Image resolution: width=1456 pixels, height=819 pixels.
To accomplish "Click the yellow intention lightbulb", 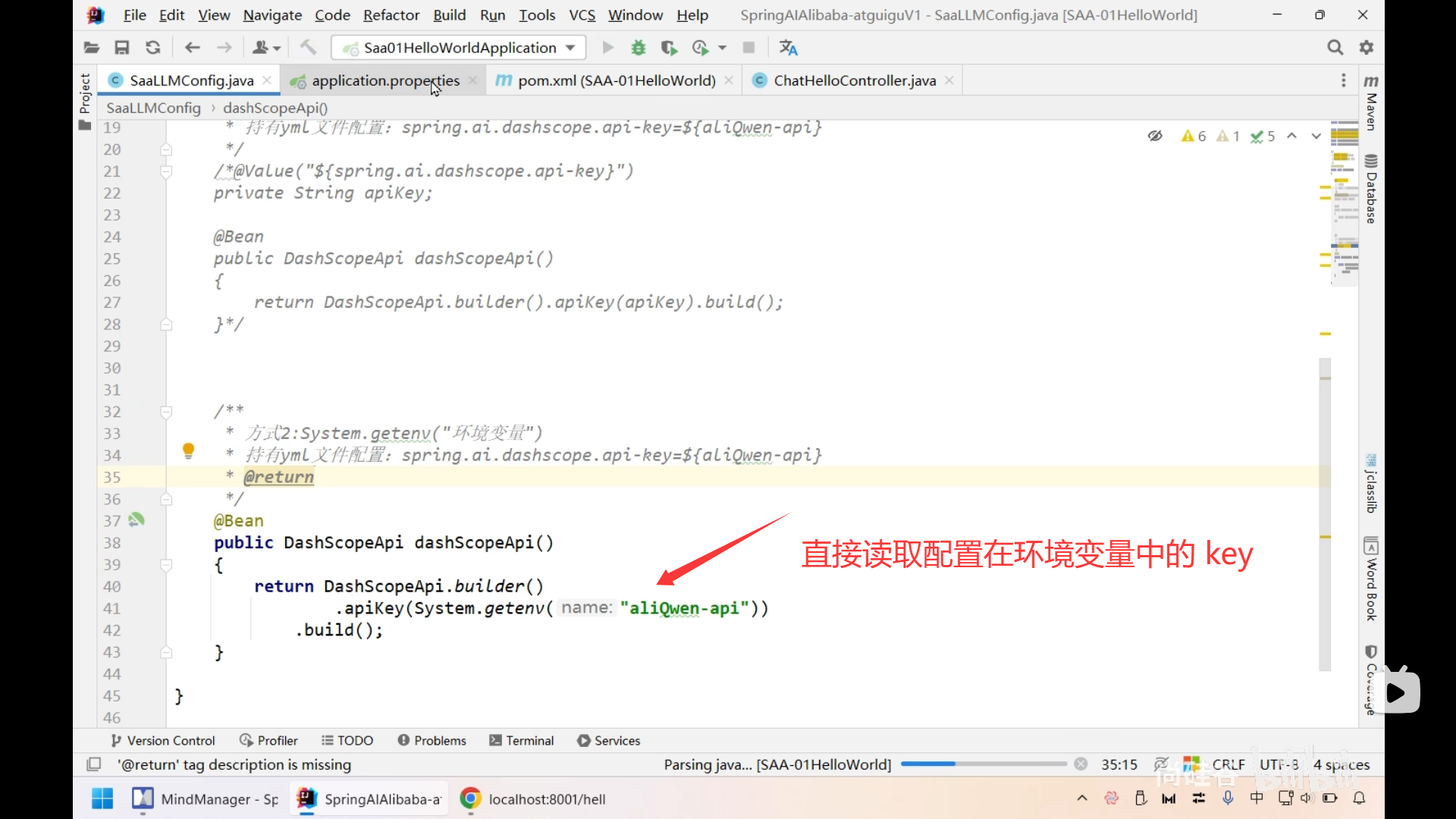I will click(x=189, y=450).
